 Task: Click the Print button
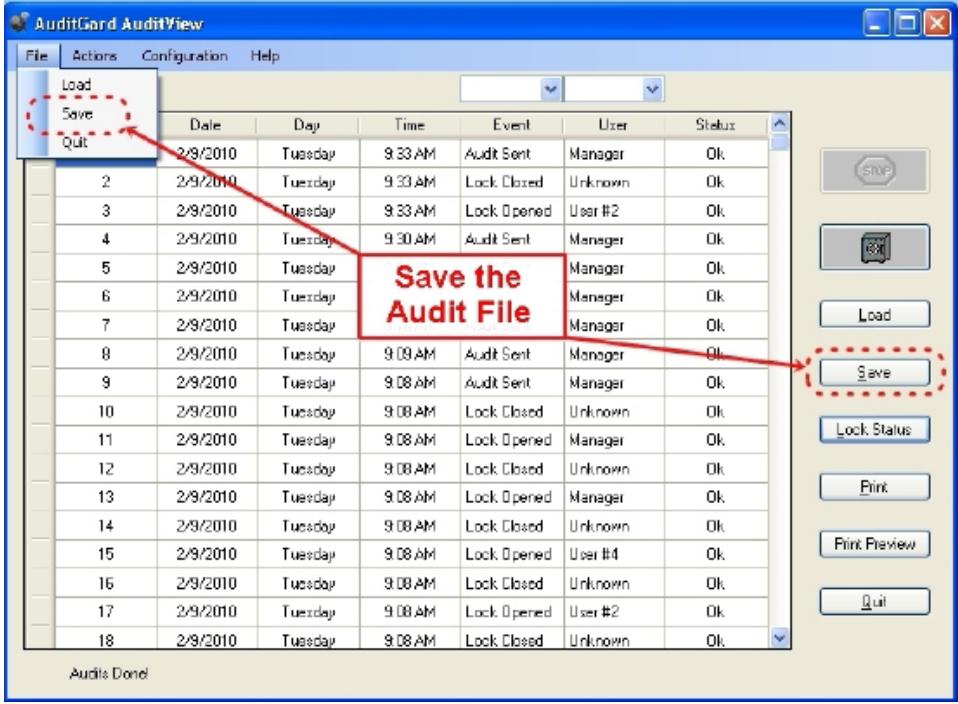pos(874,487)
